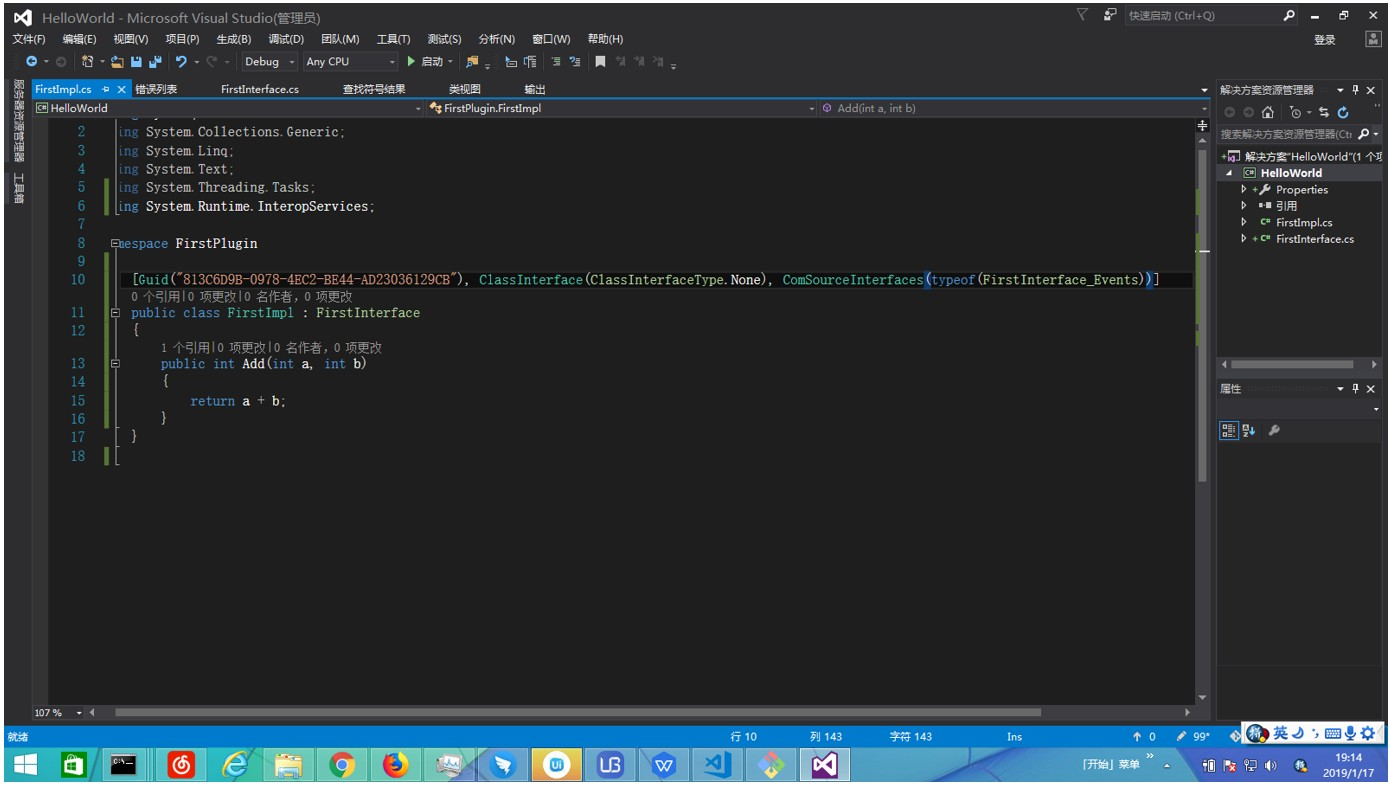The height and width of the screenshot is (785, 1390).
Task: Click the Solution Explorer horizontal scrollbar
Action: pyautogui.click(x=1292, y=365)
